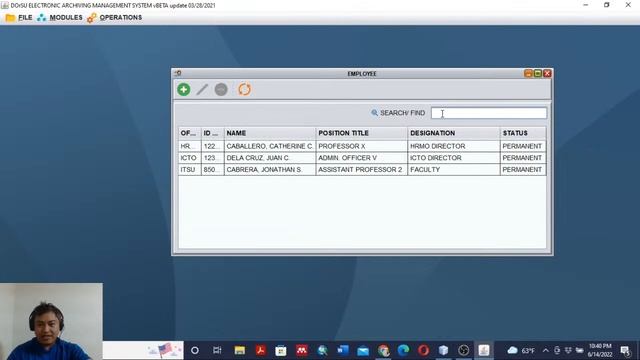Sort by the DESIGNATION column header
Viewport: 640px width, 360px height.
pos(454,133)
